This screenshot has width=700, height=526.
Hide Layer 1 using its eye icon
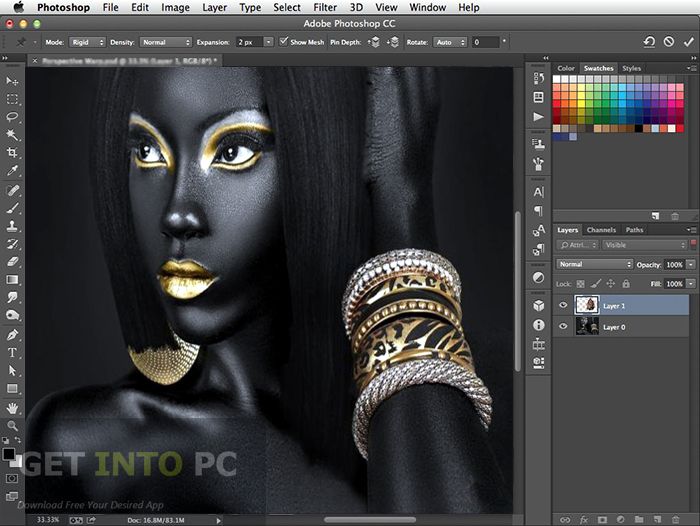coord(564,306)
